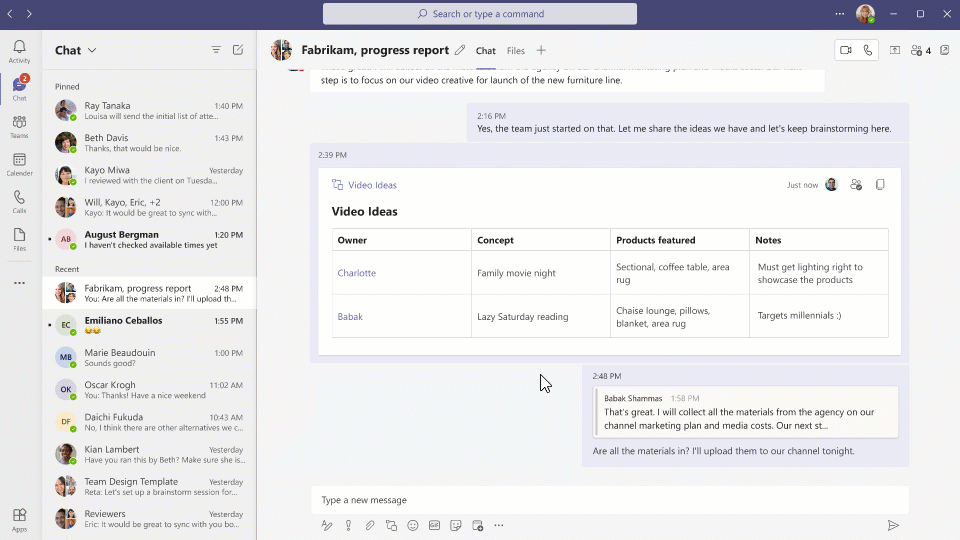Open the screen sharing button

(895, 50)
